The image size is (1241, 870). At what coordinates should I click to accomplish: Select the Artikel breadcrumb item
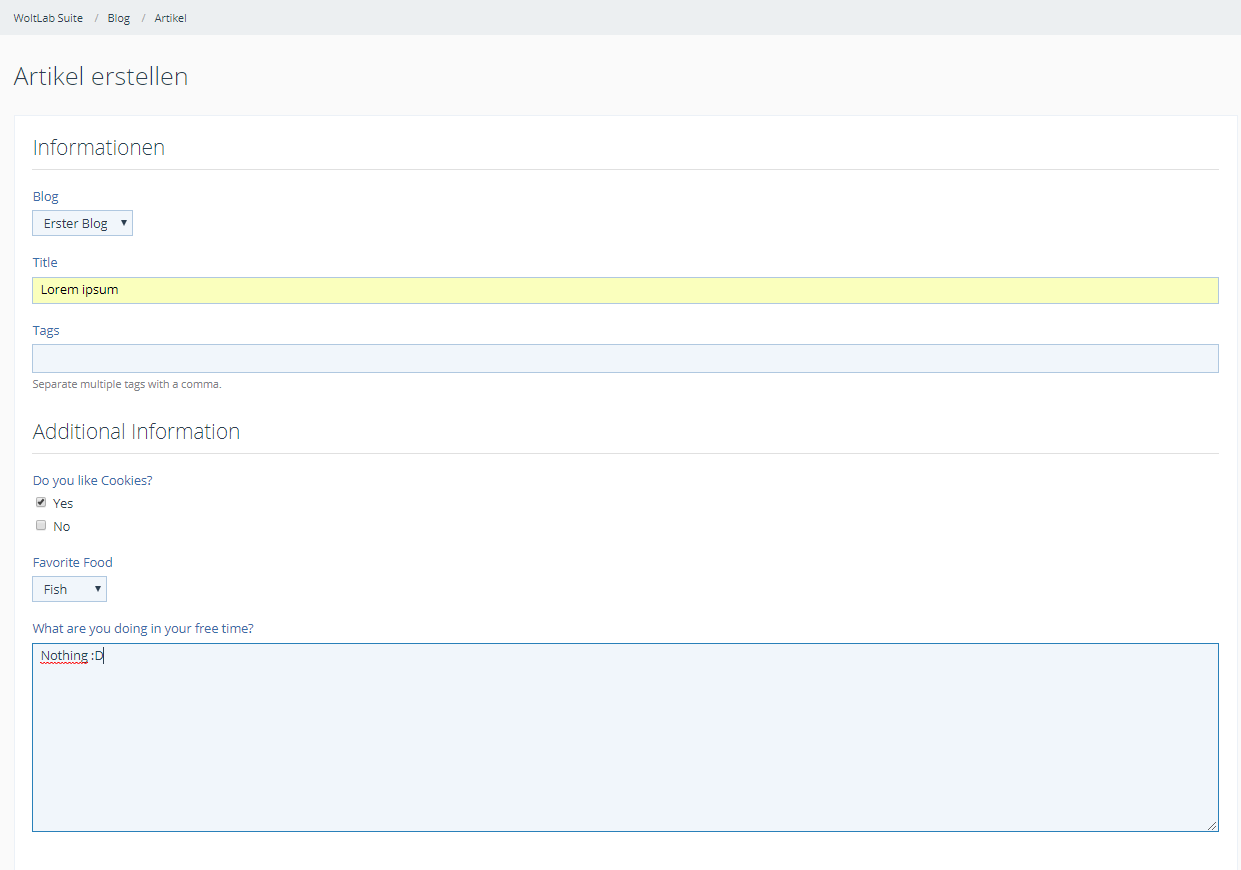point(170,18)
